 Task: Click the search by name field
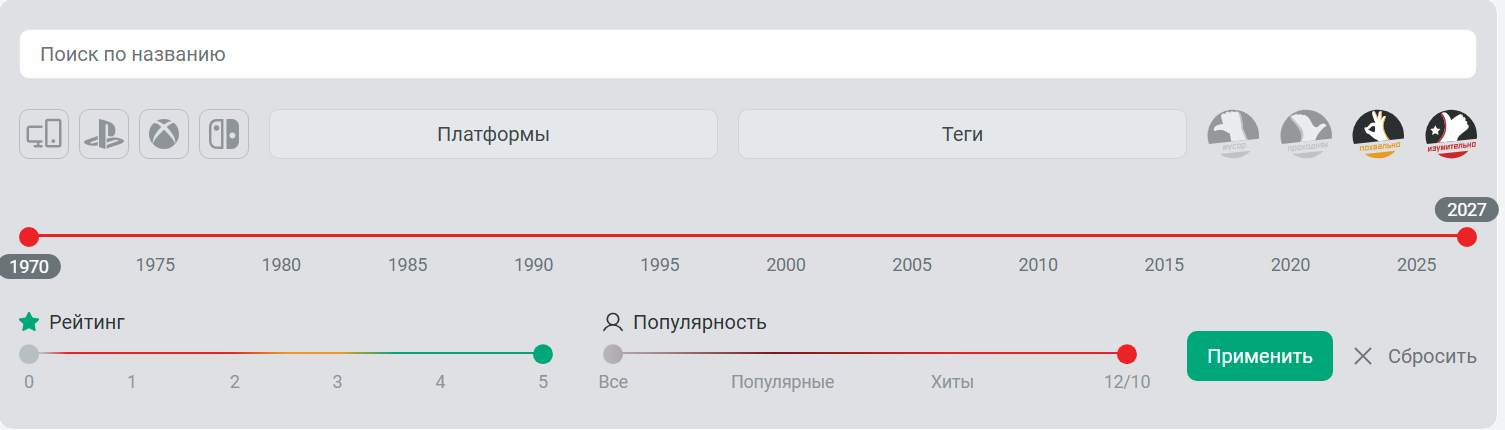[x=747, y=54]
